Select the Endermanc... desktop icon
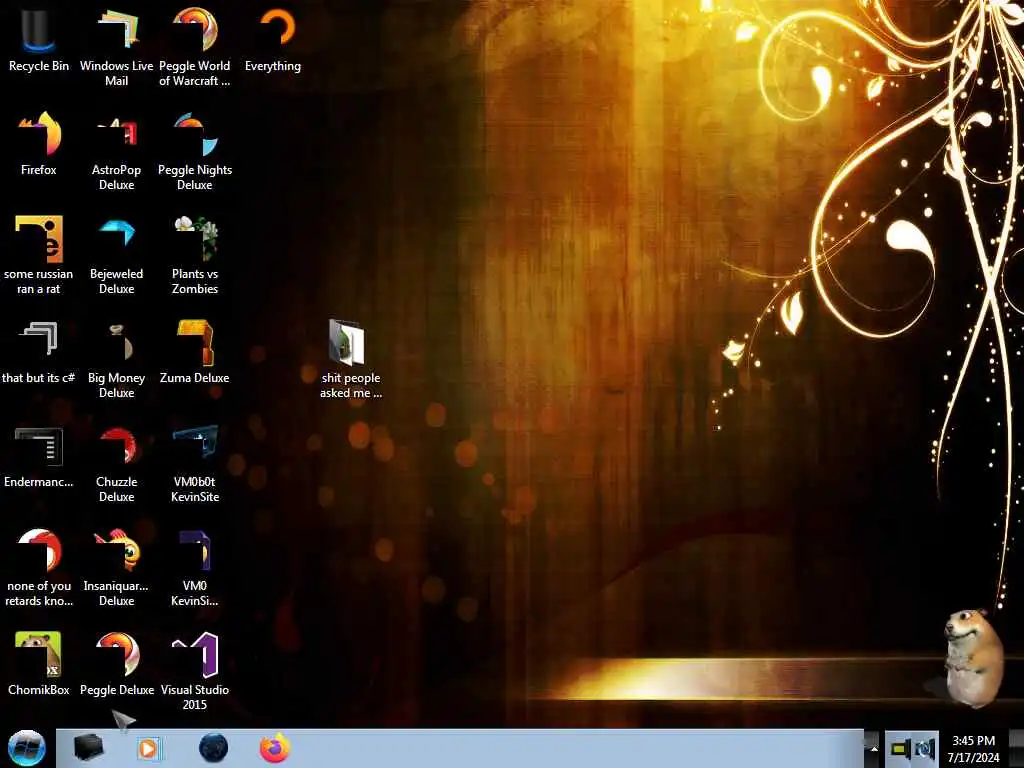The width and height of the screenshot is (1024, 768). [x=39, y=457]
